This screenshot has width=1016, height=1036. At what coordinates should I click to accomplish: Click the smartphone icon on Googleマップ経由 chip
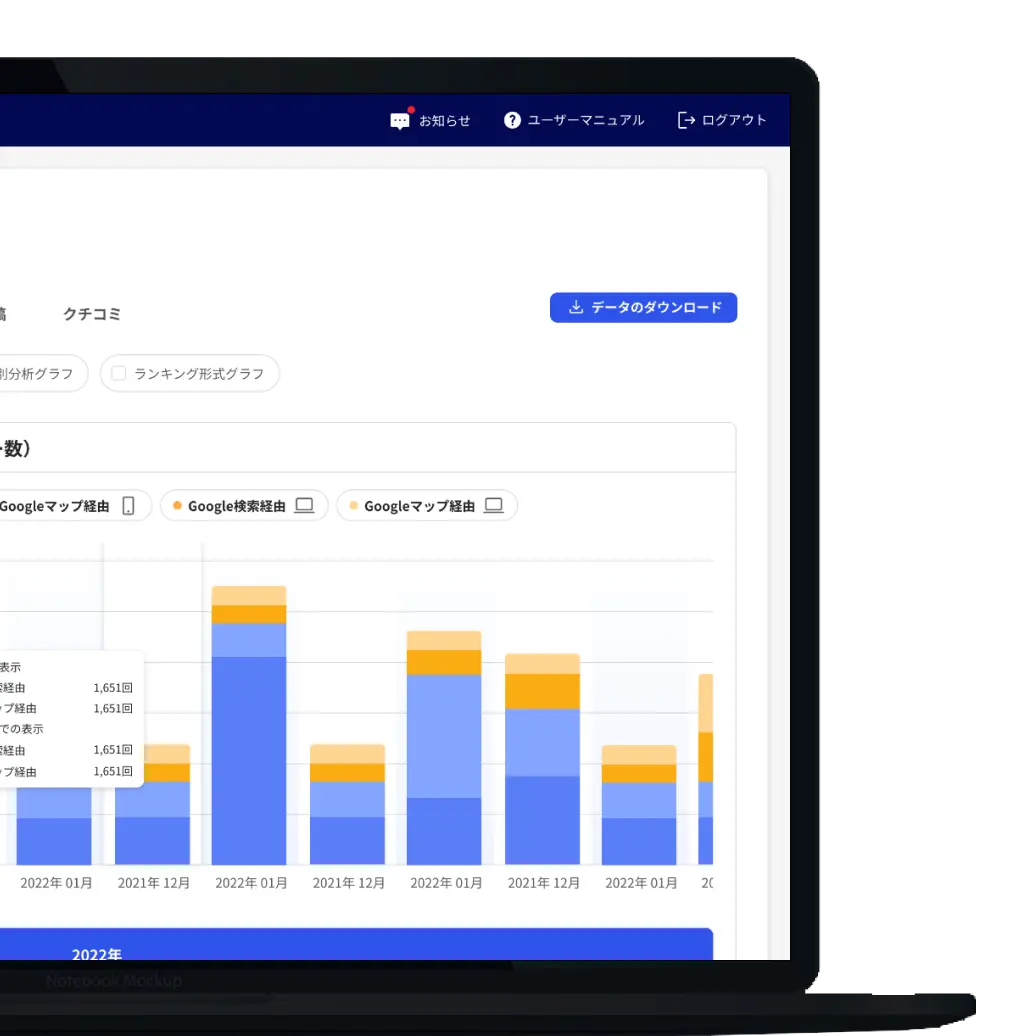click(x=128, y=506)
